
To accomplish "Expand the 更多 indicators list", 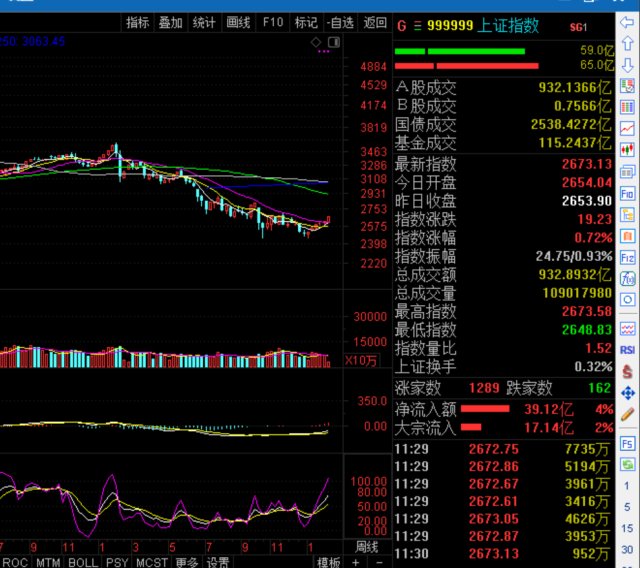I will coord(185,562).
